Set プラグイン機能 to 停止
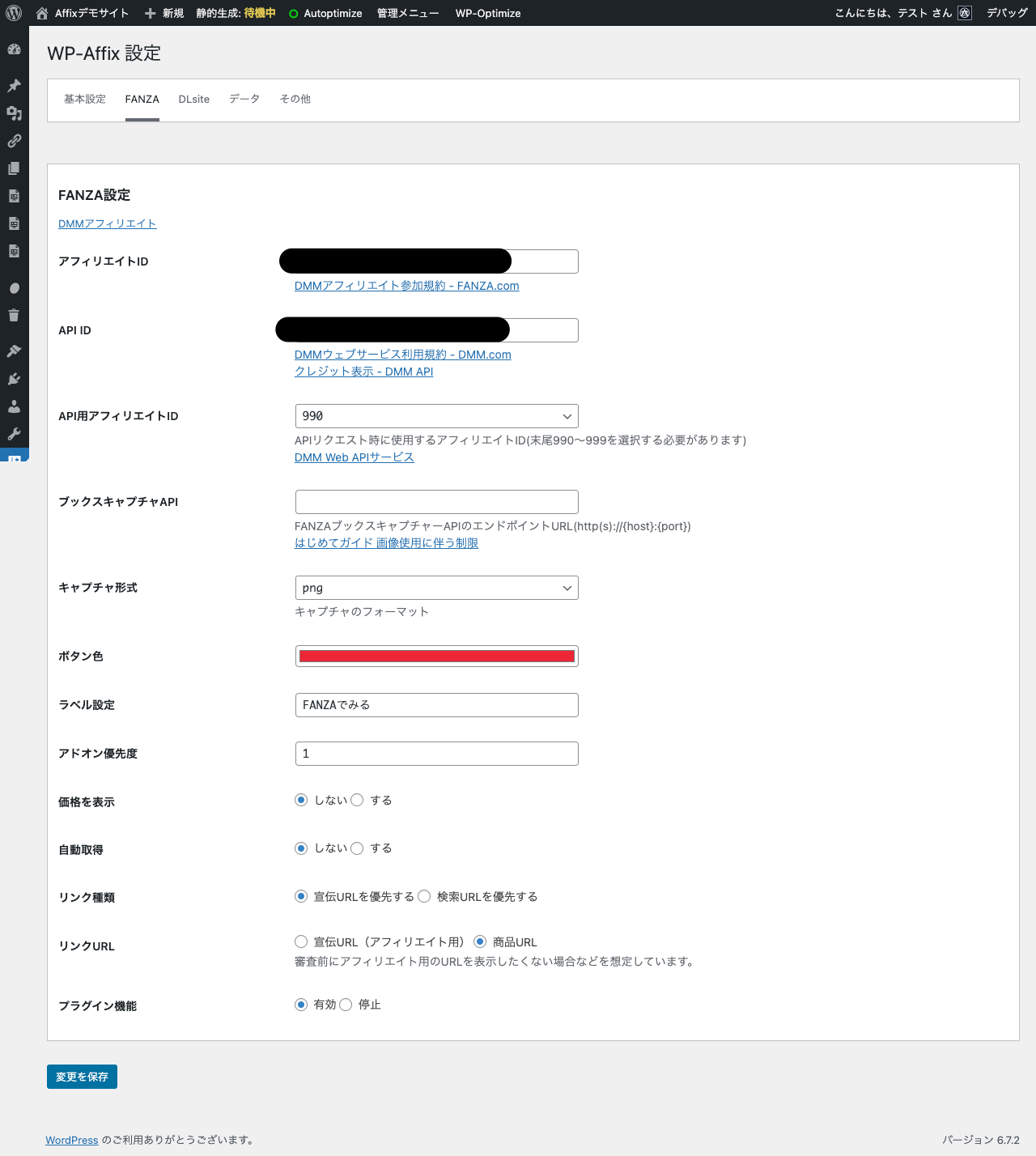 (x=346, y=1005)
